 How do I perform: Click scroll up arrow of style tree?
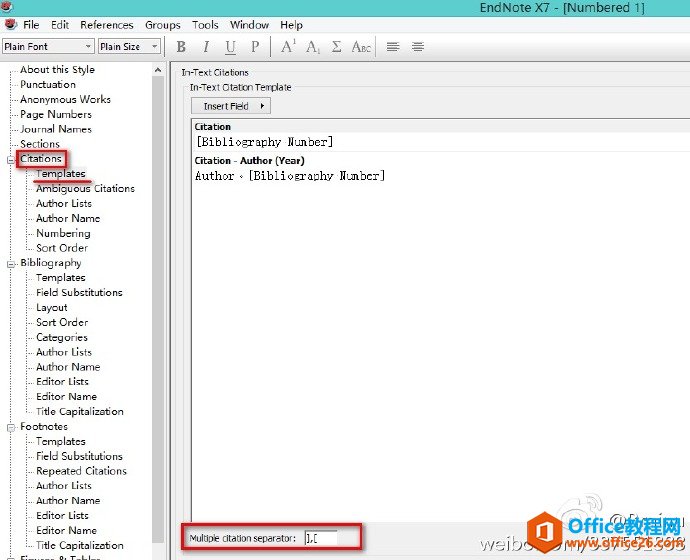coord(158,70)
